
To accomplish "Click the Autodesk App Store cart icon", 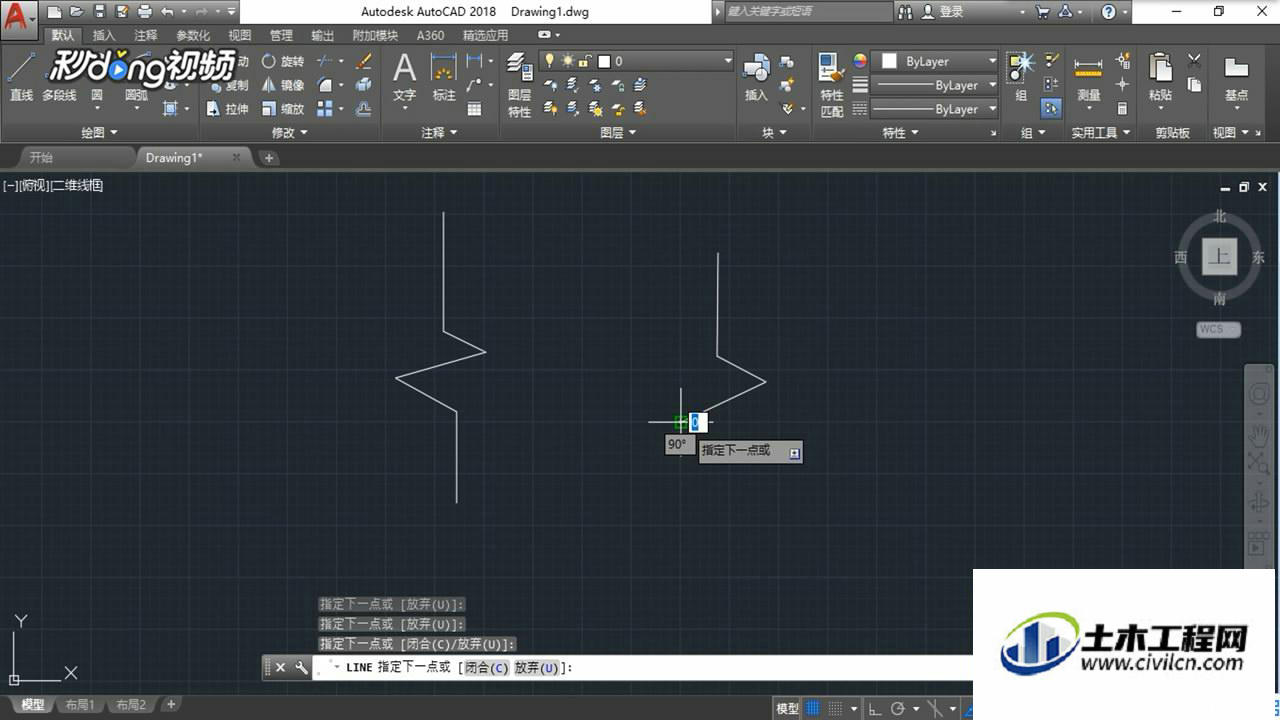I will coord(1042,12).
